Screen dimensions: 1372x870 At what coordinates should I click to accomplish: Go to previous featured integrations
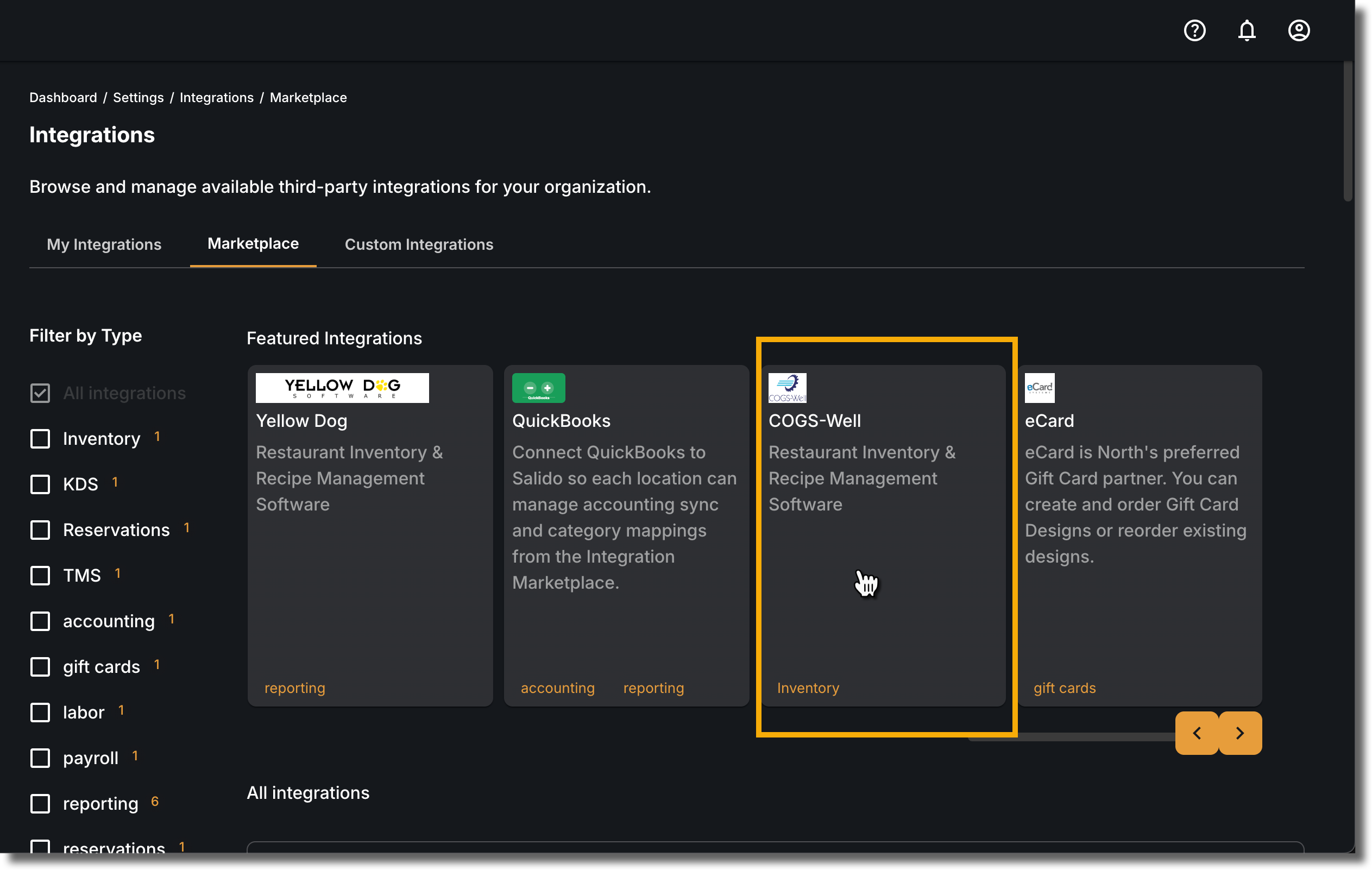(1197, 733)
